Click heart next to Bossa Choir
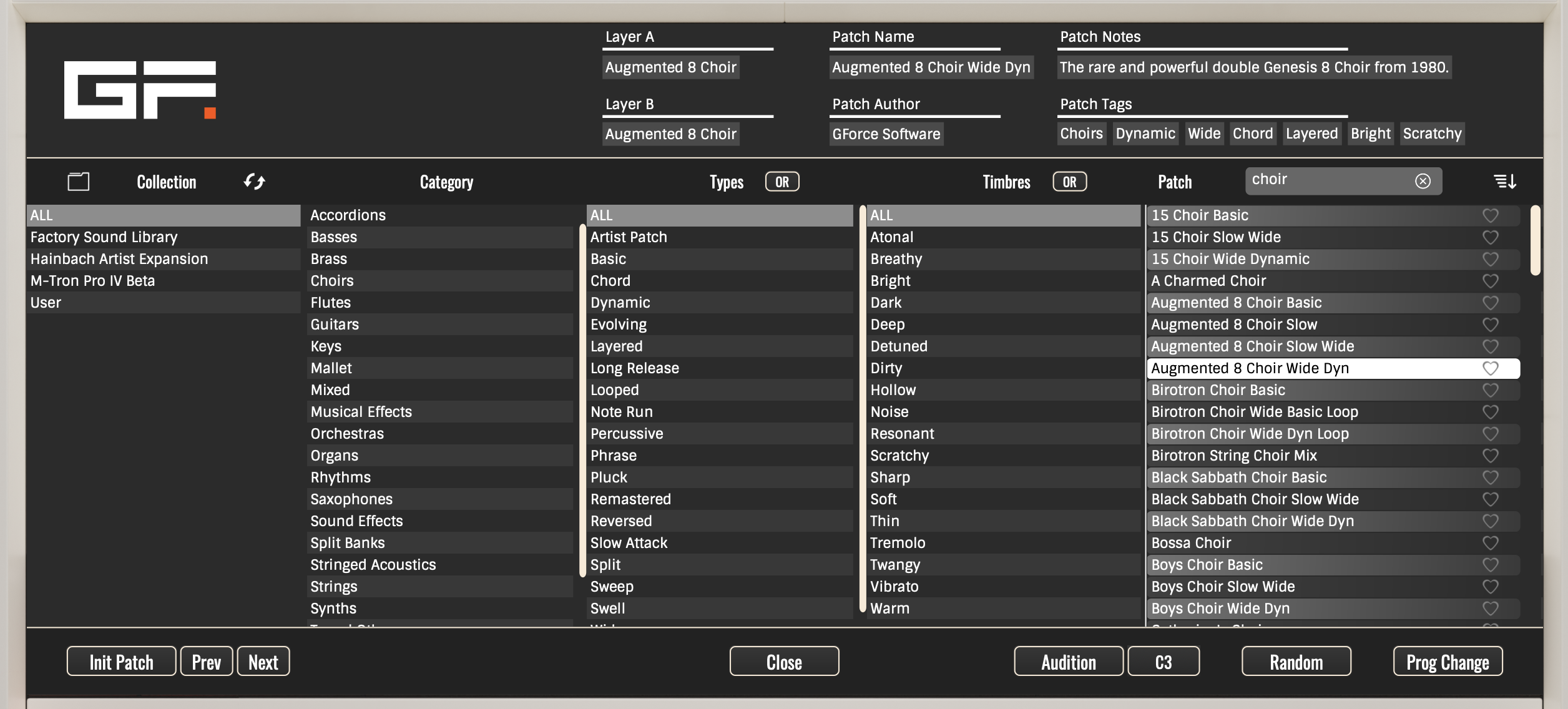Viewport: 1568px width, 709px height. 1490,543
